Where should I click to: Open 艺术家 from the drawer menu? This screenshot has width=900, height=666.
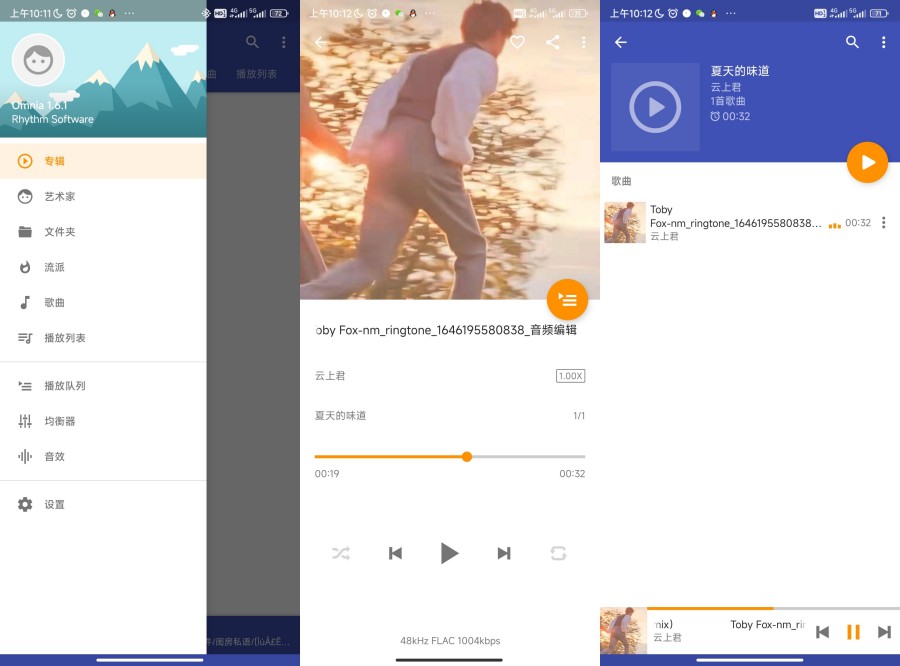(x=59, y=197)
